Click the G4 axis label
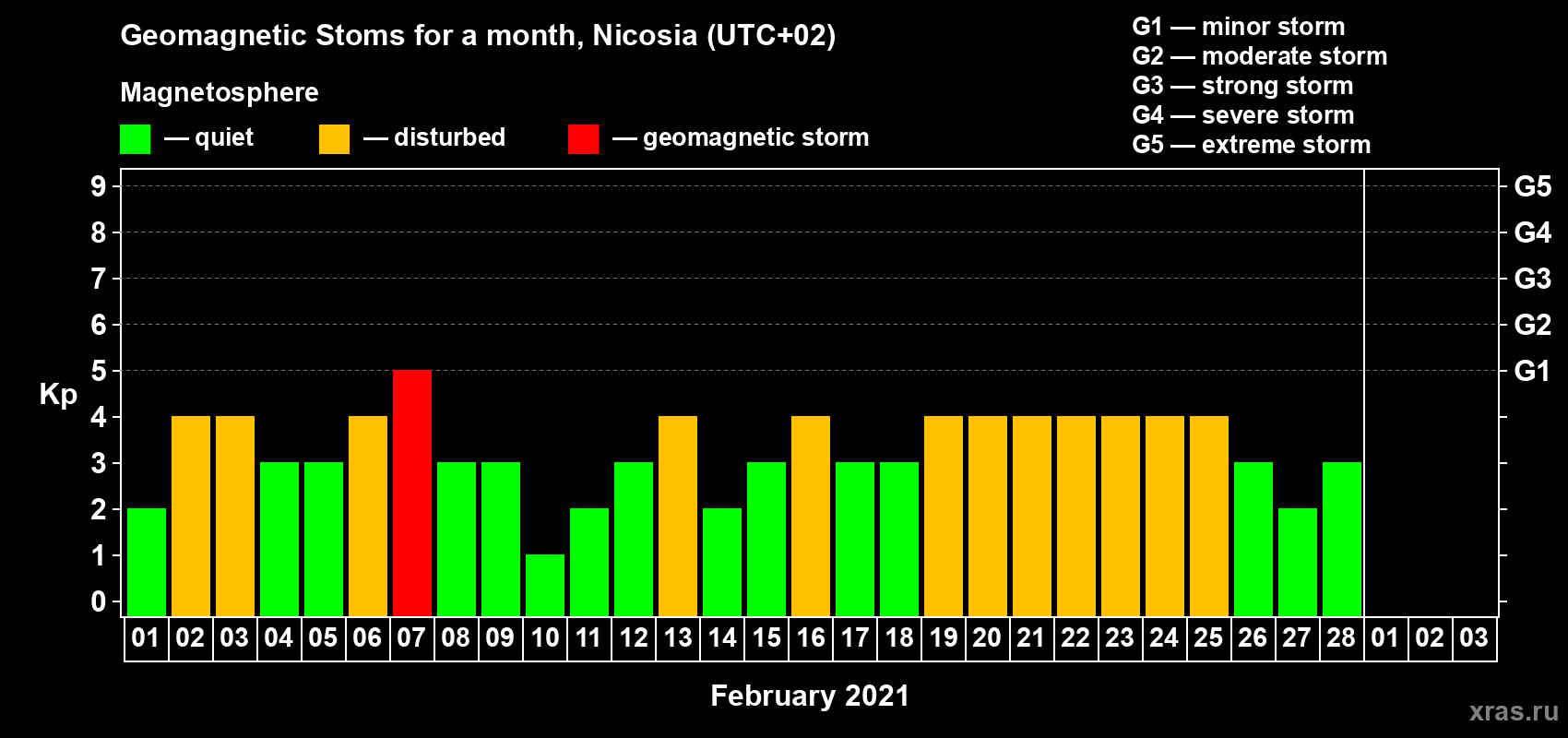 1532,232
